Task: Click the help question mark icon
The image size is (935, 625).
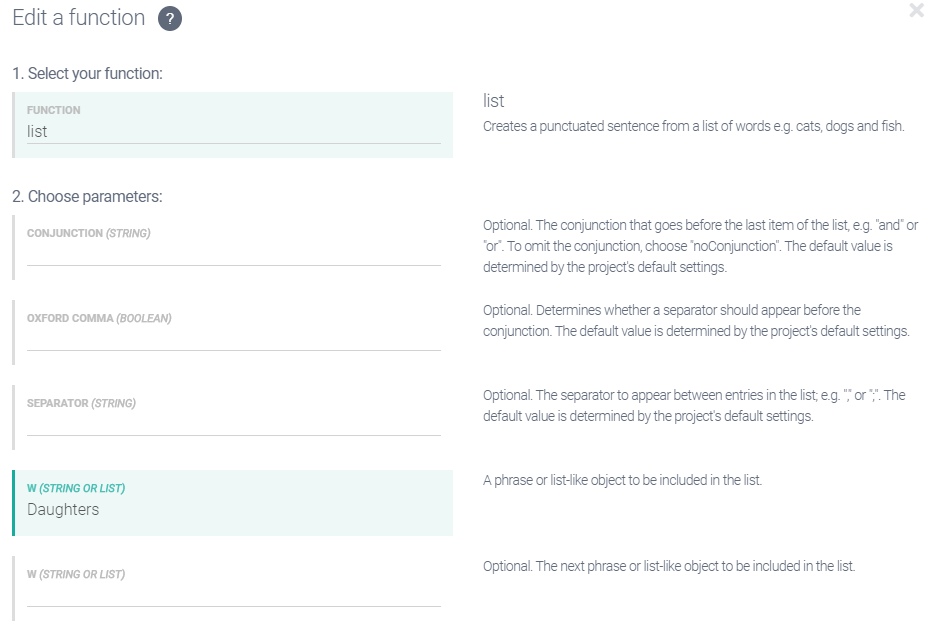Action: [x=170, y=19]
